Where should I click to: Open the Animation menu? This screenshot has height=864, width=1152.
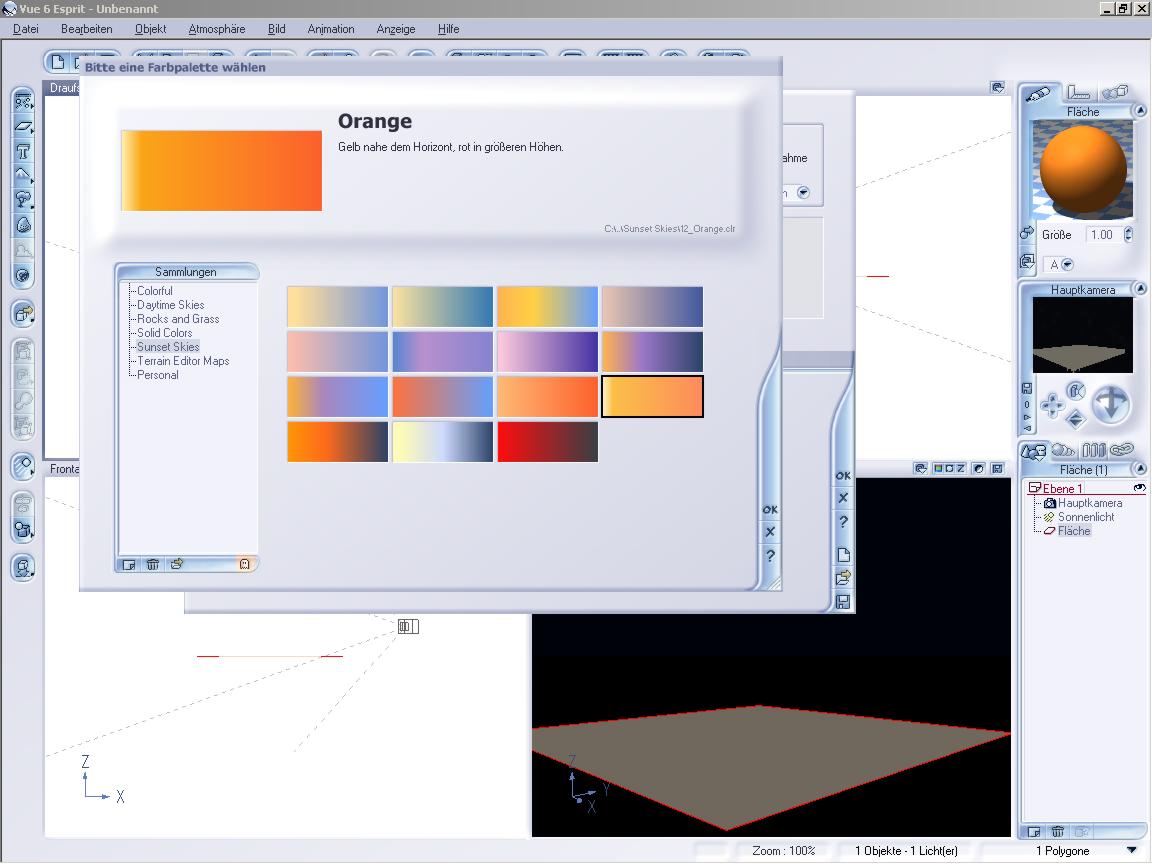(x=331, y=29)
